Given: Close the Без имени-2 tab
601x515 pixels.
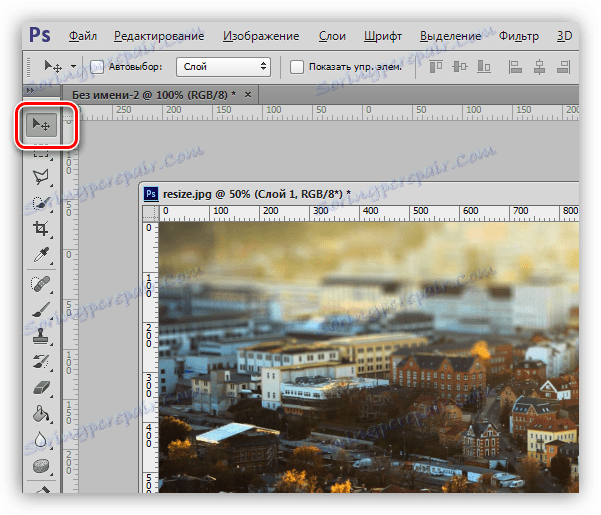Looking at the screenshot, I should (248, 94).
